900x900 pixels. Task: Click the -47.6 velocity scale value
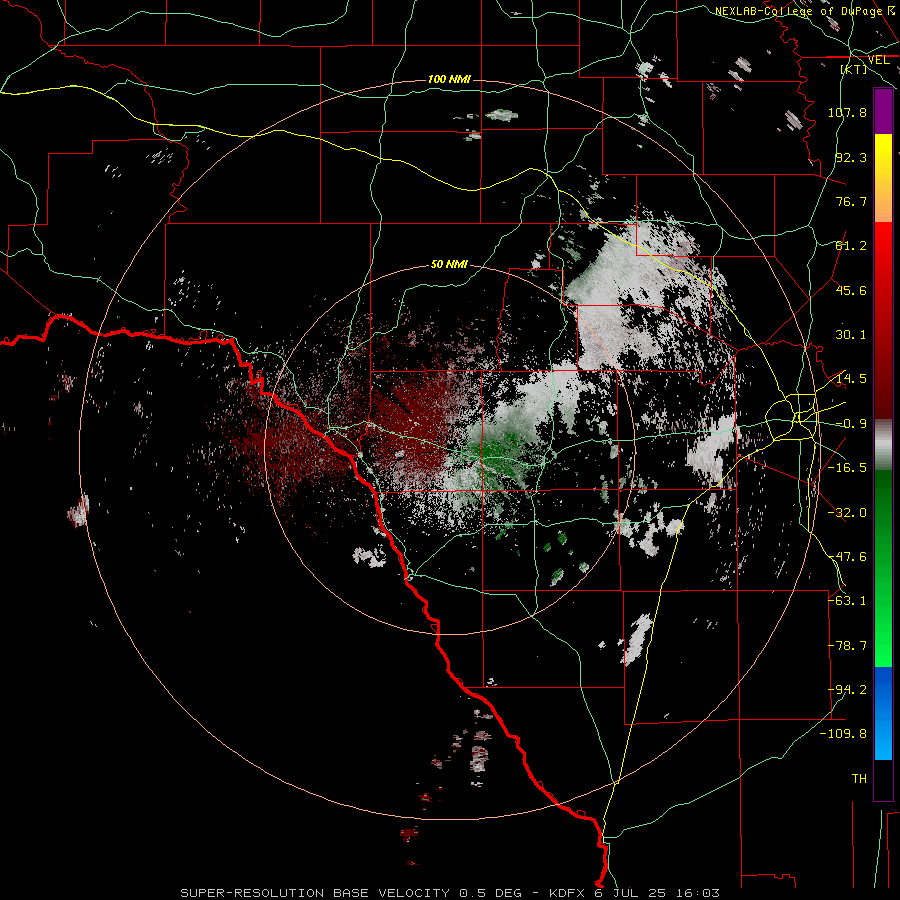pyautogui.click(x=847, y=557)
